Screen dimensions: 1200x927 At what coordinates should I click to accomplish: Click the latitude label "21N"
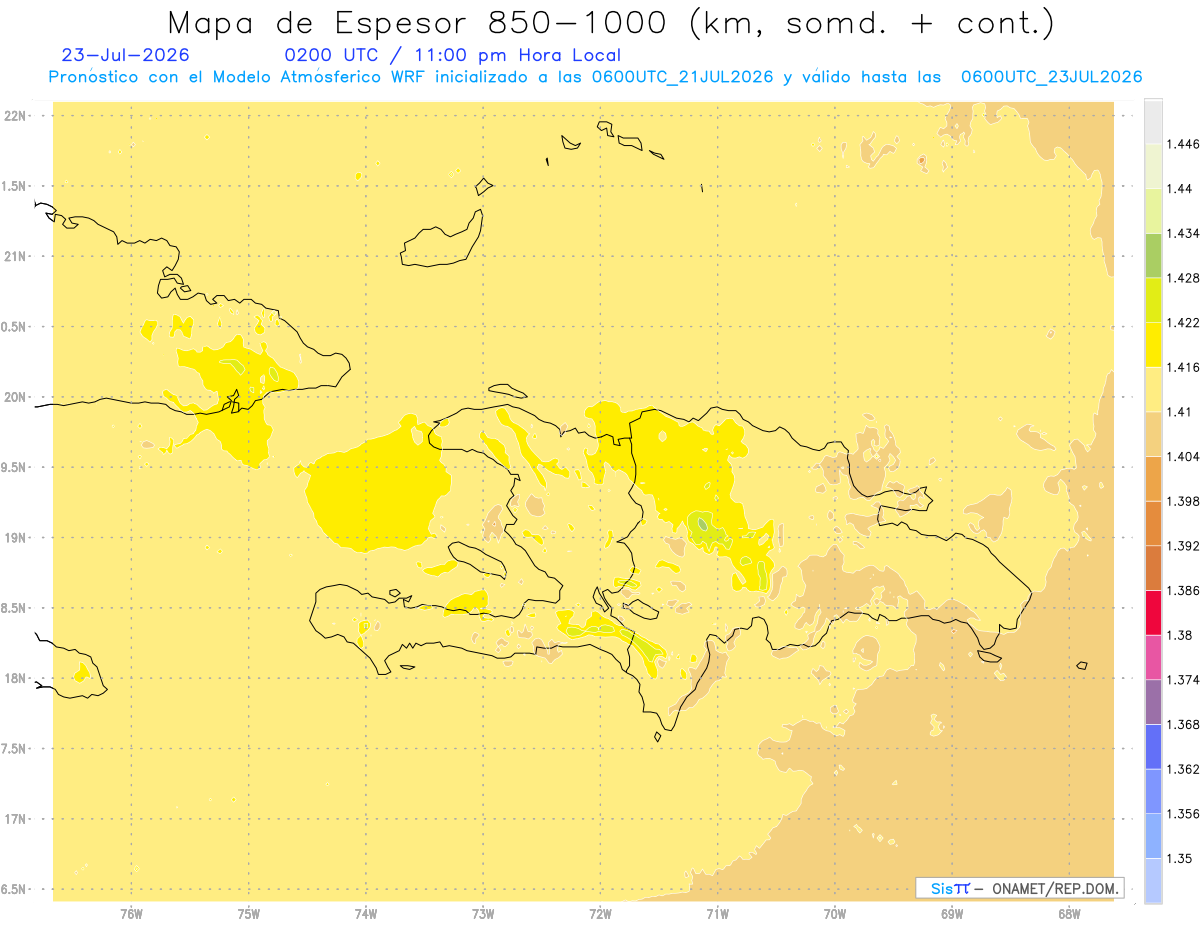(x=17, y=257)
